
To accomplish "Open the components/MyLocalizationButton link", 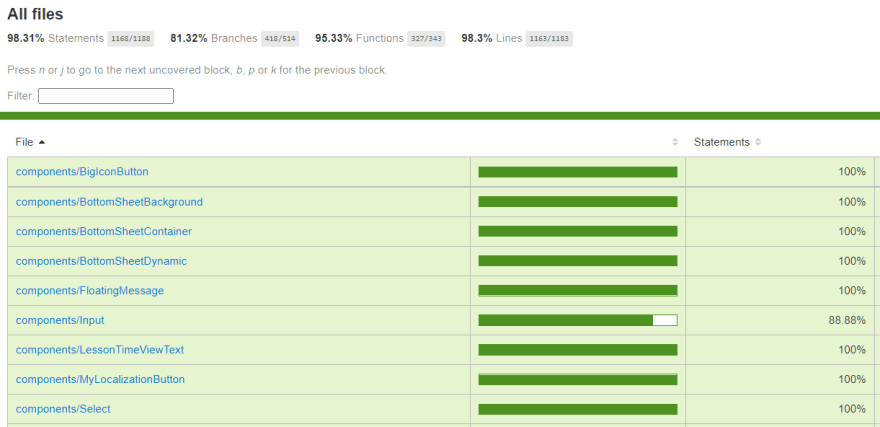I will [x=100, y=380].
